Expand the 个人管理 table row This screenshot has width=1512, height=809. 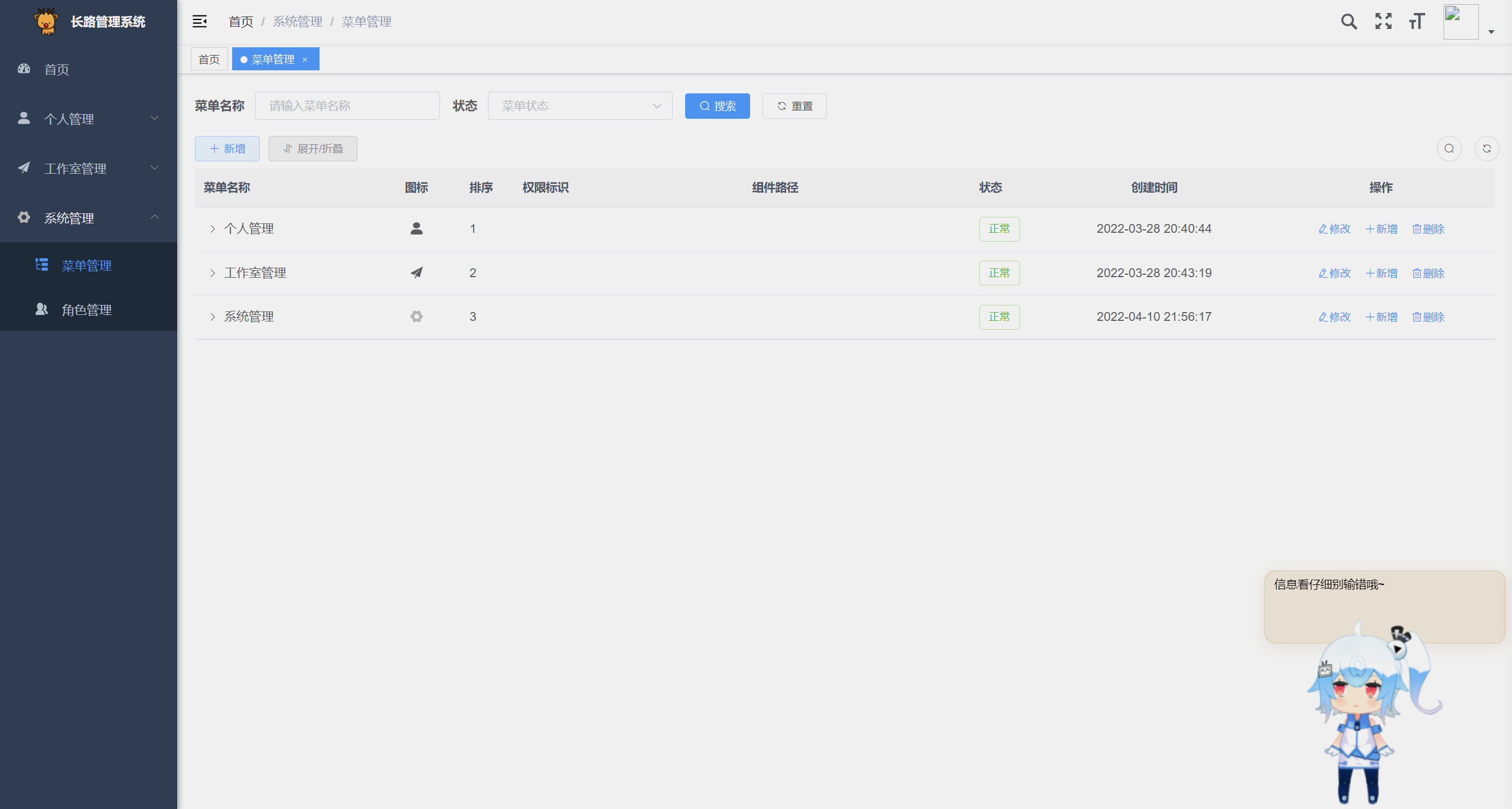[213, 229]
